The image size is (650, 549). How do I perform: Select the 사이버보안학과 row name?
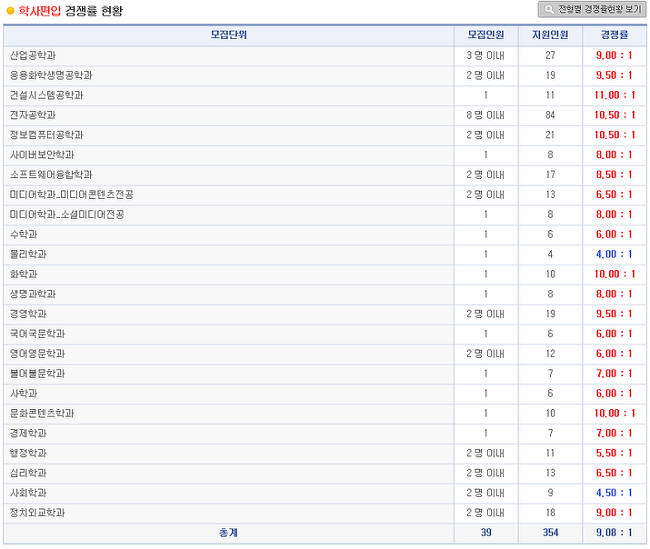tap(42, 155)
